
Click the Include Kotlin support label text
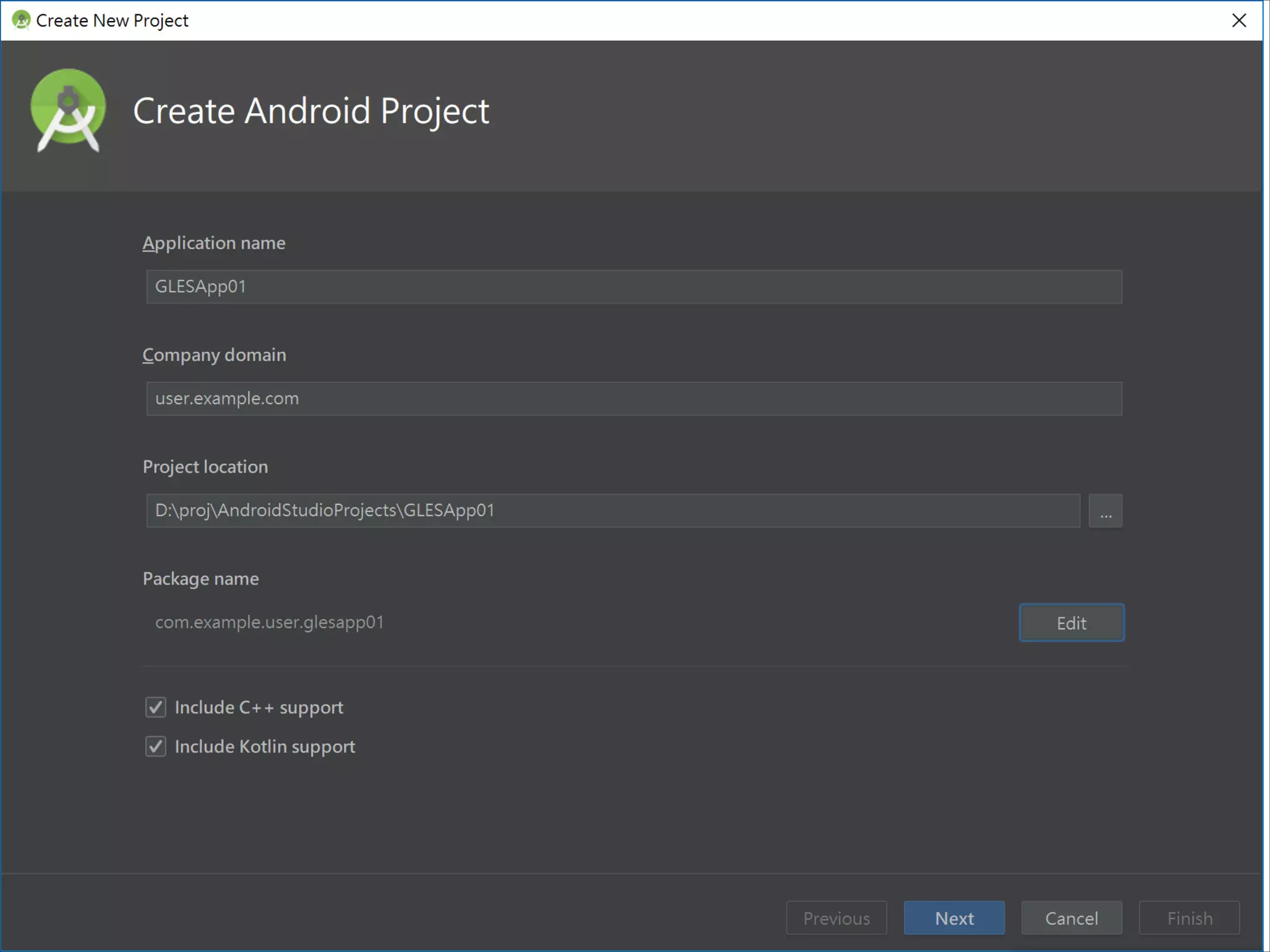pos(265,747)
